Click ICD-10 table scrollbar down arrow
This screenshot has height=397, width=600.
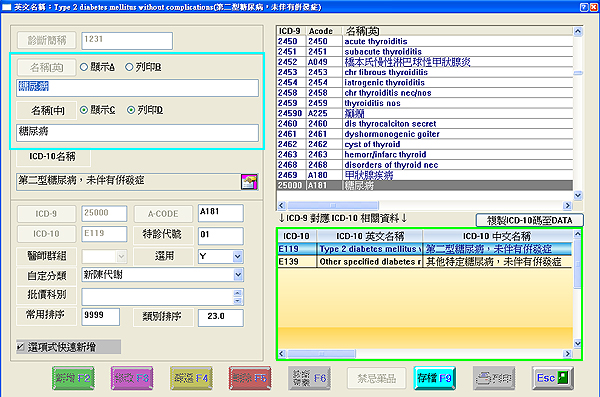click(577, 344)
